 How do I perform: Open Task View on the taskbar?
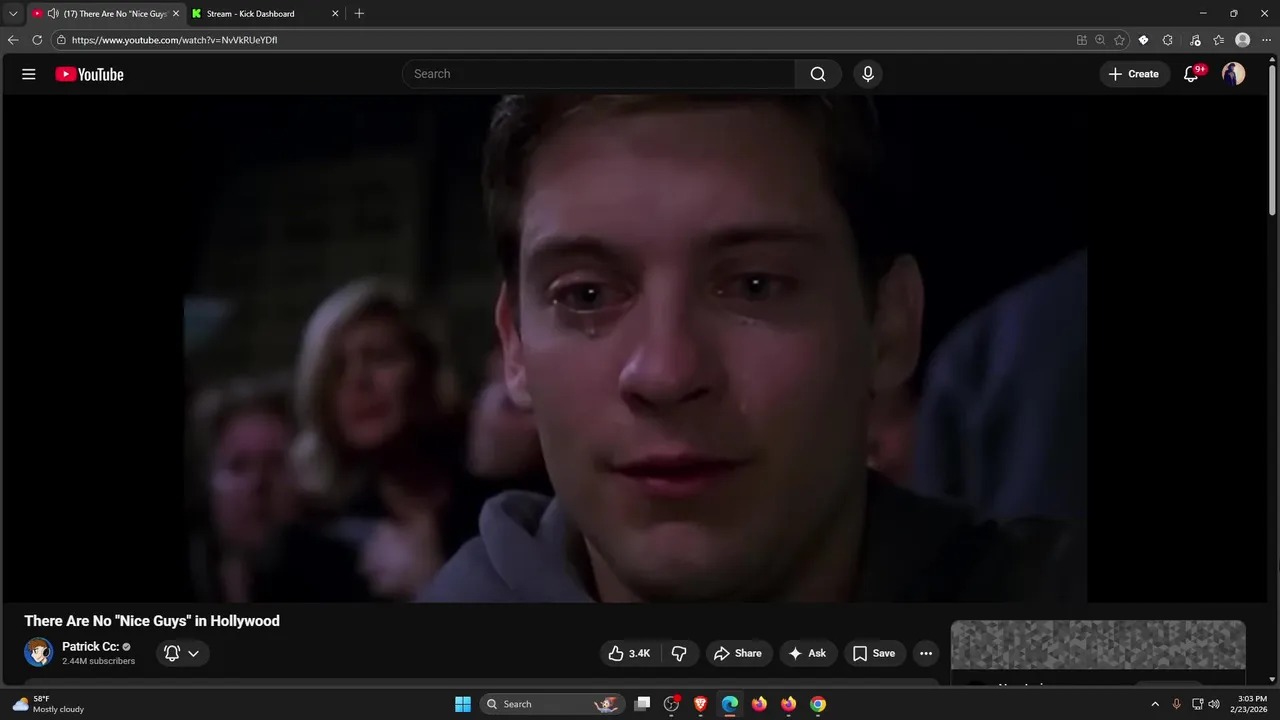click(x=643, y=704)
